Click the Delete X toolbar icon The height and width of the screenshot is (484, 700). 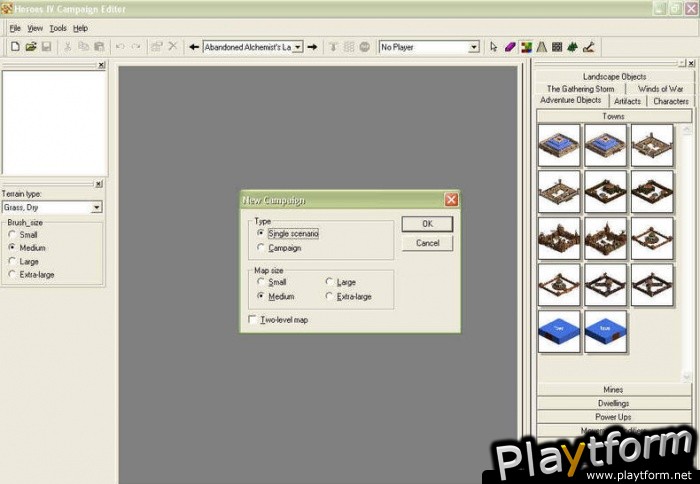(x=173, y=46)
